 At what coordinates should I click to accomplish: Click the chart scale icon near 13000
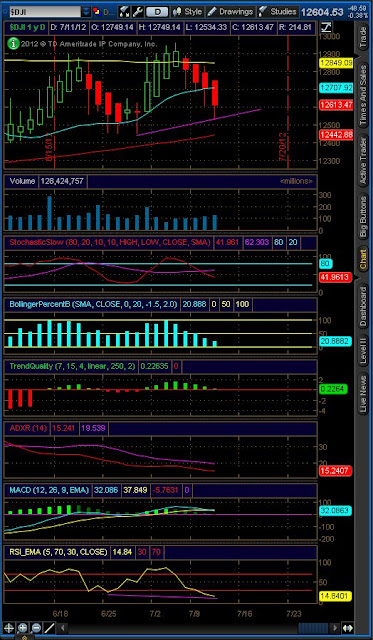point(326,28)
